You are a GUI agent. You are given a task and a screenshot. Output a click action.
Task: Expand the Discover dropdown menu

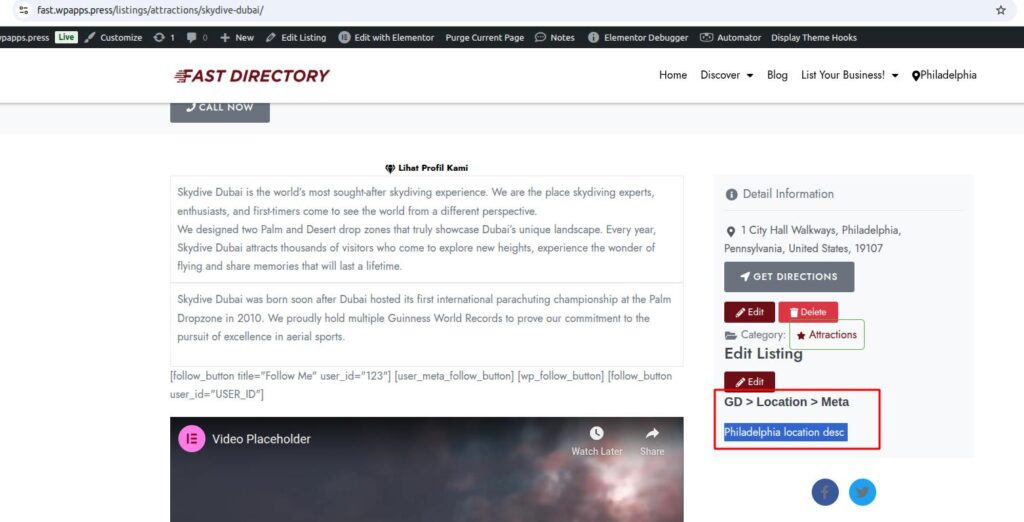pos(726,75)
